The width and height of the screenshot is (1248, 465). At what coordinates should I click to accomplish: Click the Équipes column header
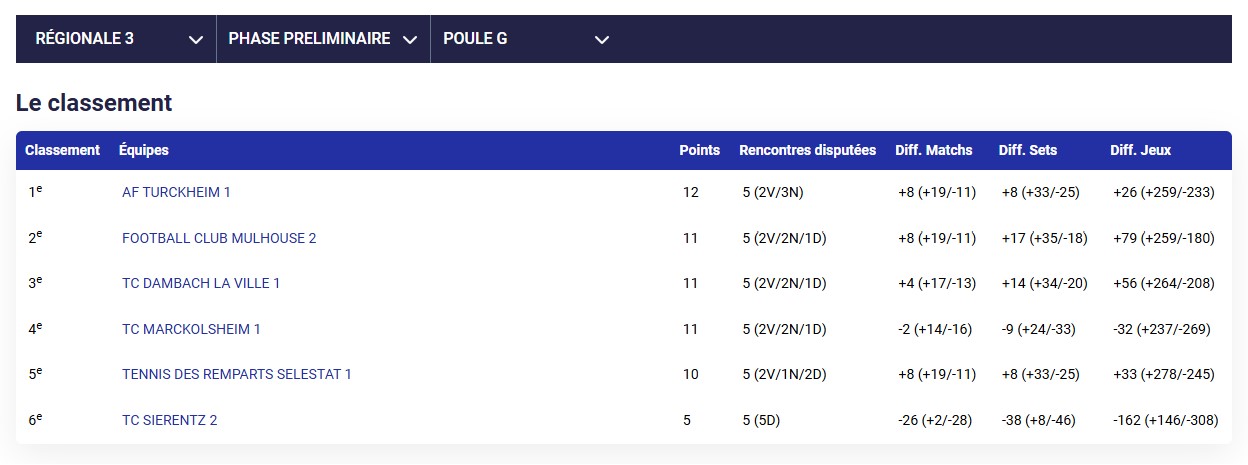click(x=144, y=150)
